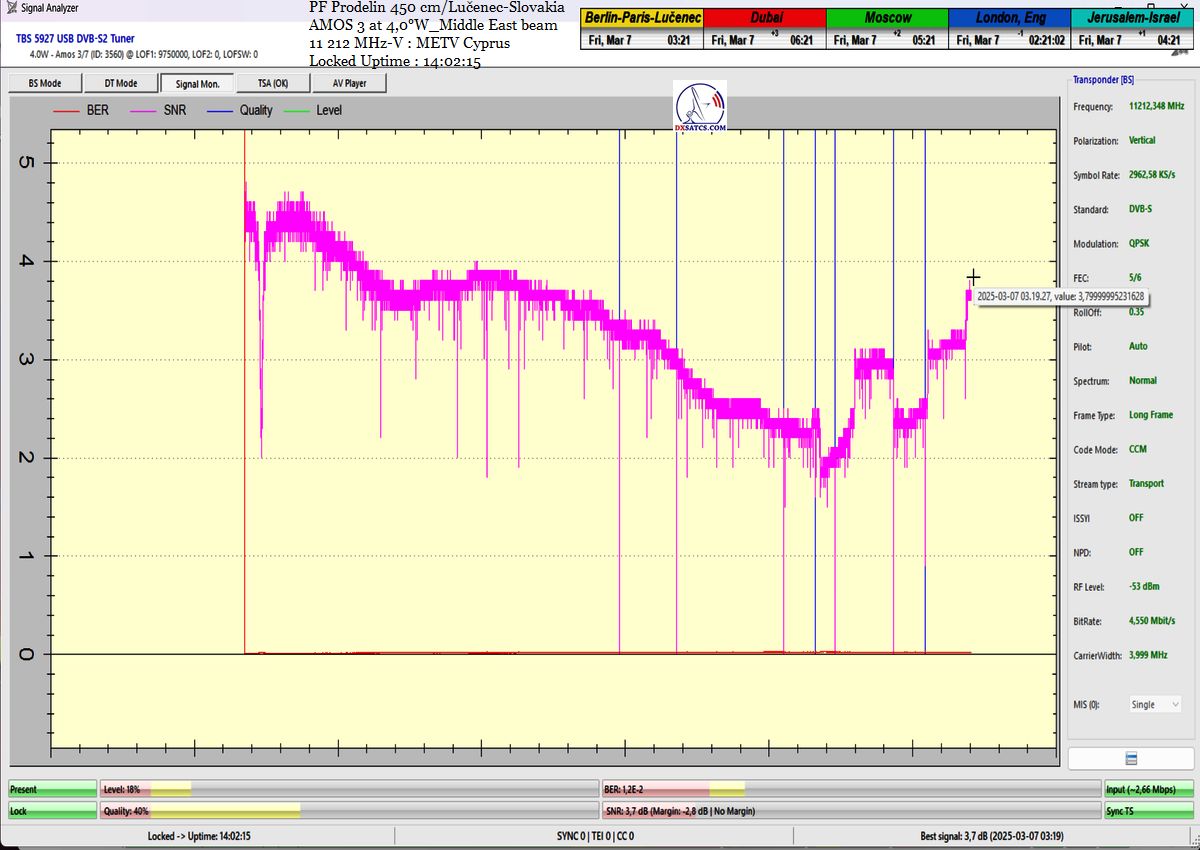Click the DXSATCS.COM satellite dish logo
The height and width of the screenshot is (850, 1200).
(x=701, y=108)
